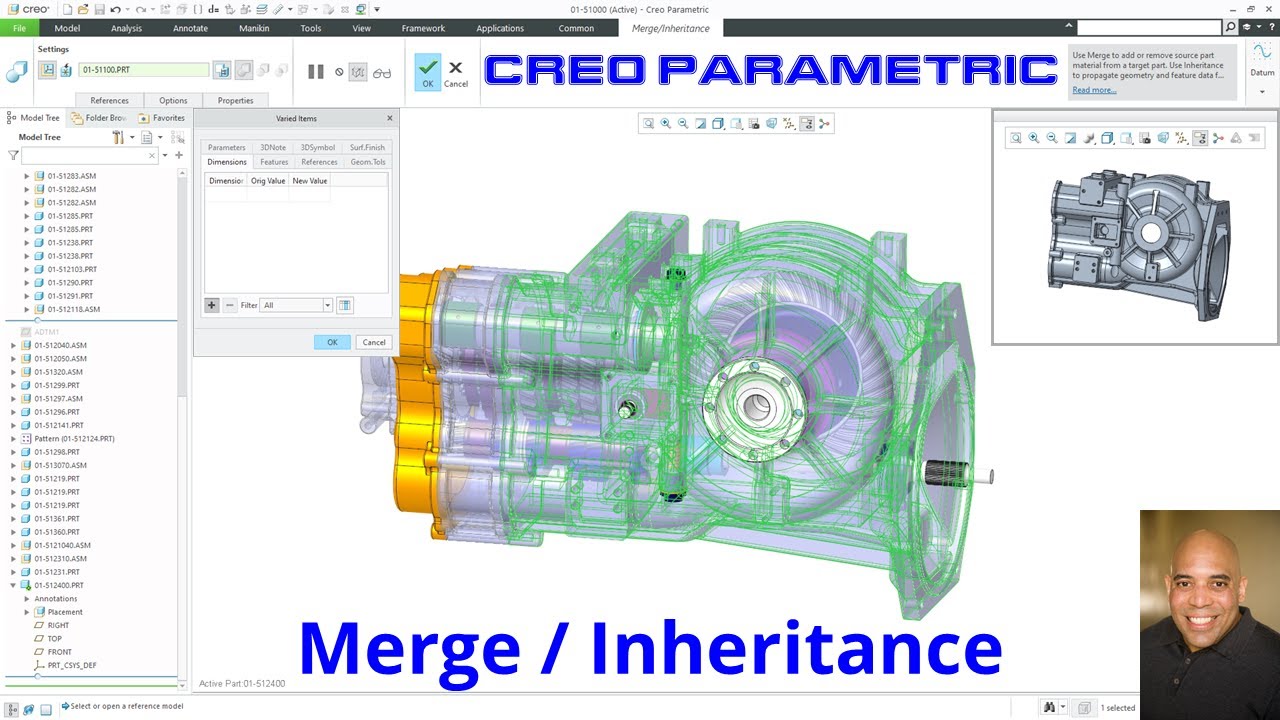The height and width of the screenshot is (720, 1280).
Task: Click the Datum icon on the ribbon
Action: (x=1262, y=58)
